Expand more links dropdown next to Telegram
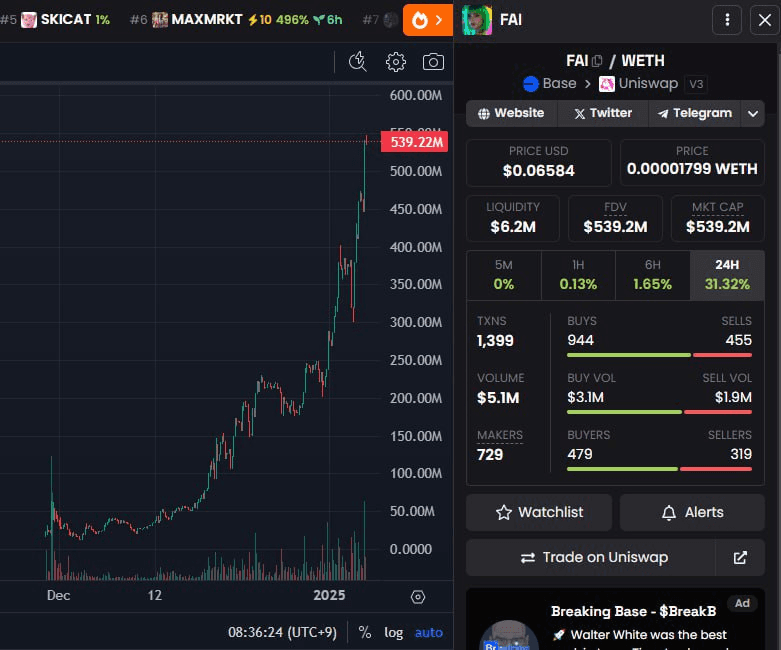Screen dimensions: 781x650 click(x=753, y=113)
